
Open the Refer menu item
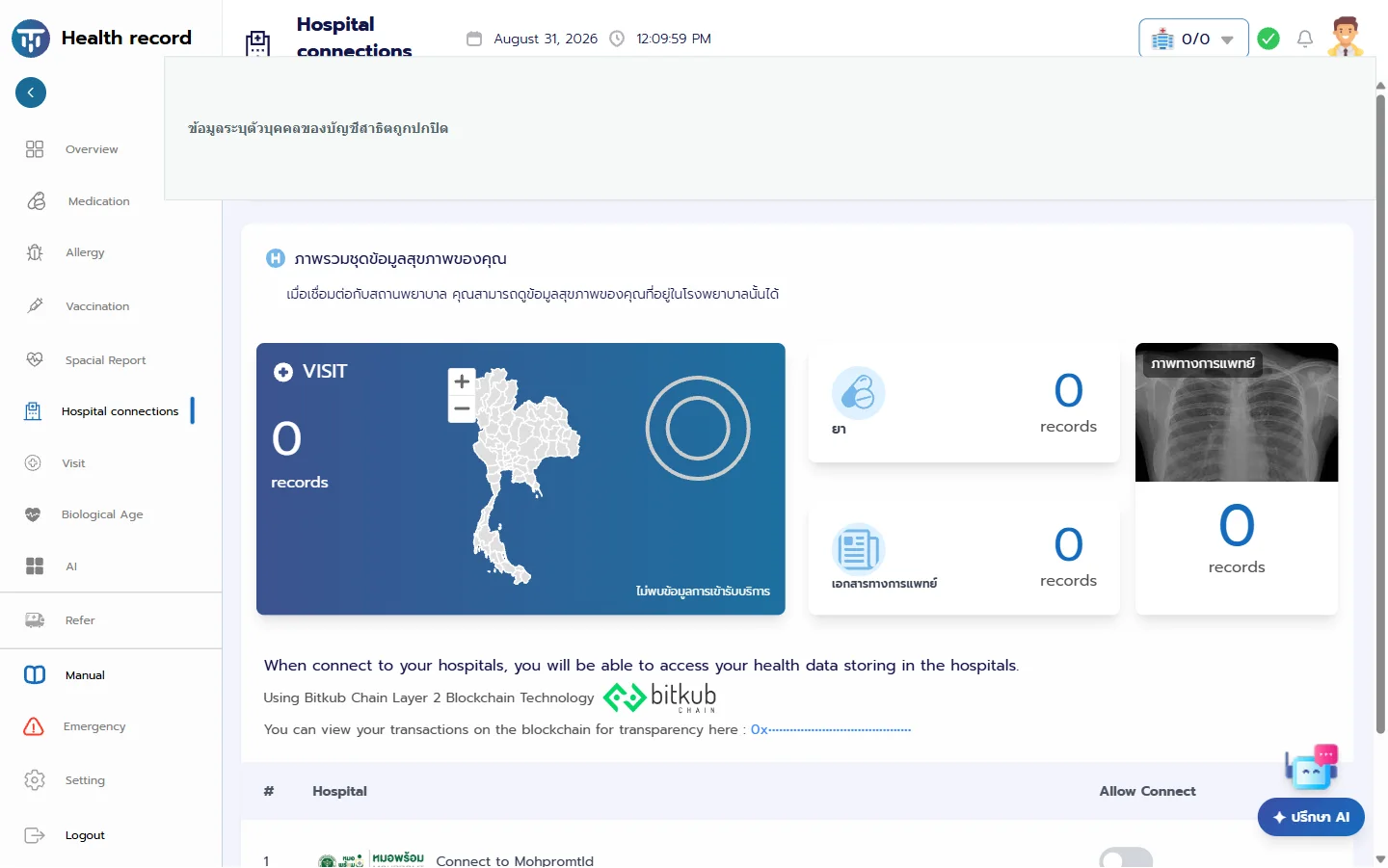[x=80, y=620]
